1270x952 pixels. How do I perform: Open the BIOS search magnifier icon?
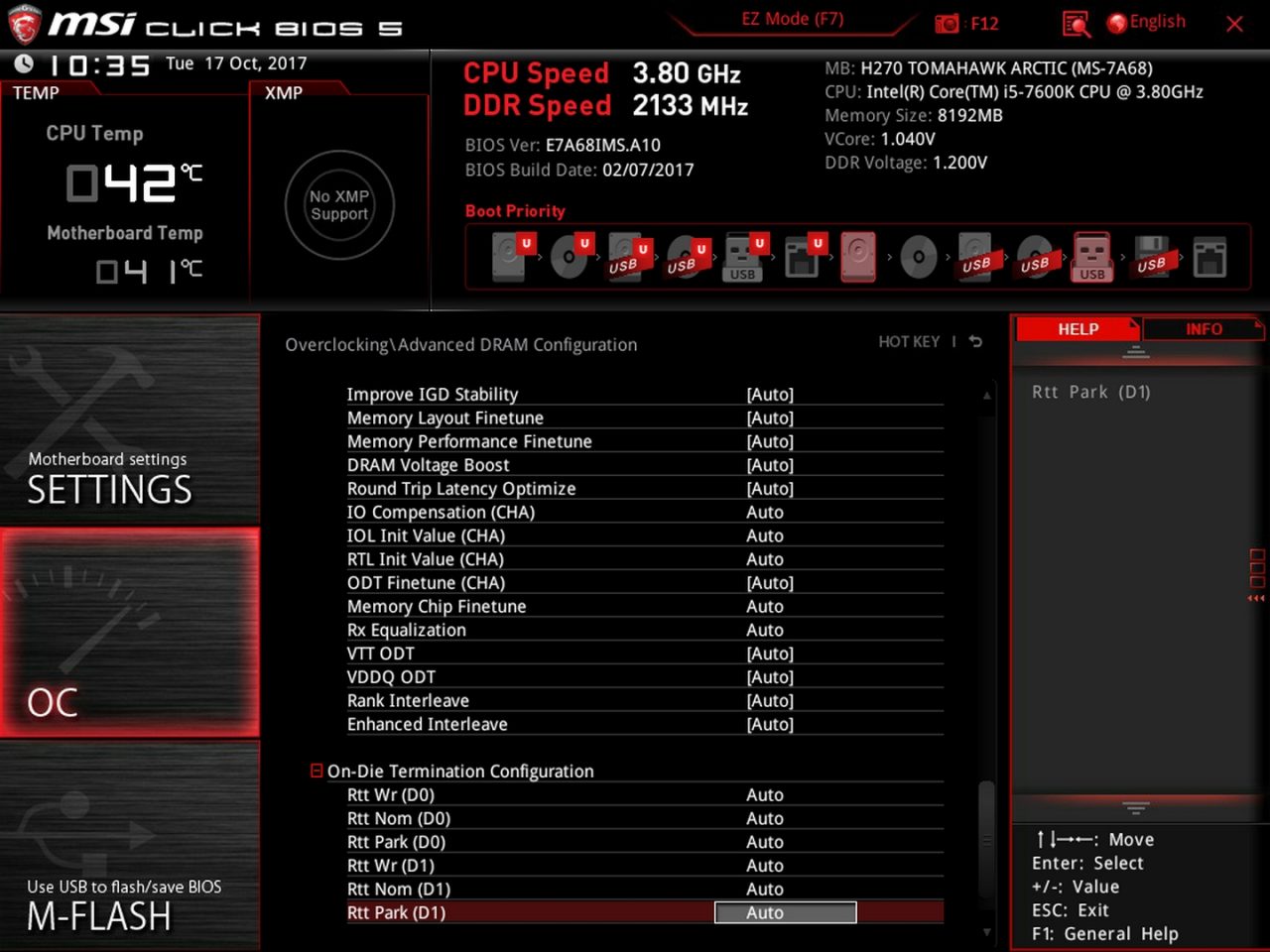[x=1076, y=23]
